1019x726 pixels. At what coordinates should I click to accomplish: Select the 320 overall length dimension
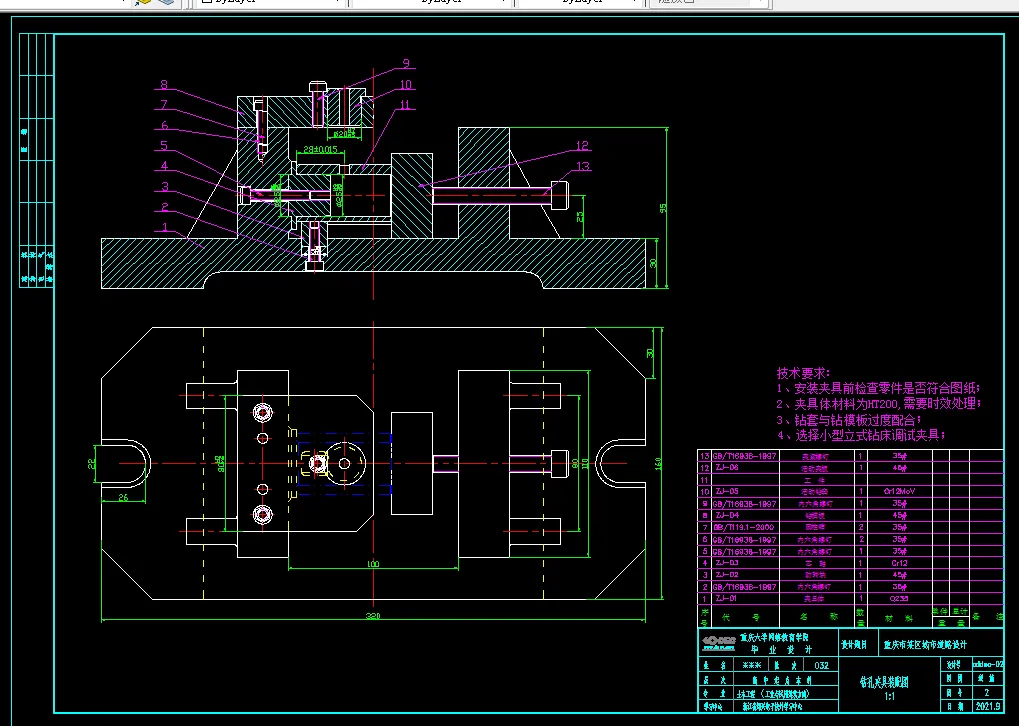(373, 616)
